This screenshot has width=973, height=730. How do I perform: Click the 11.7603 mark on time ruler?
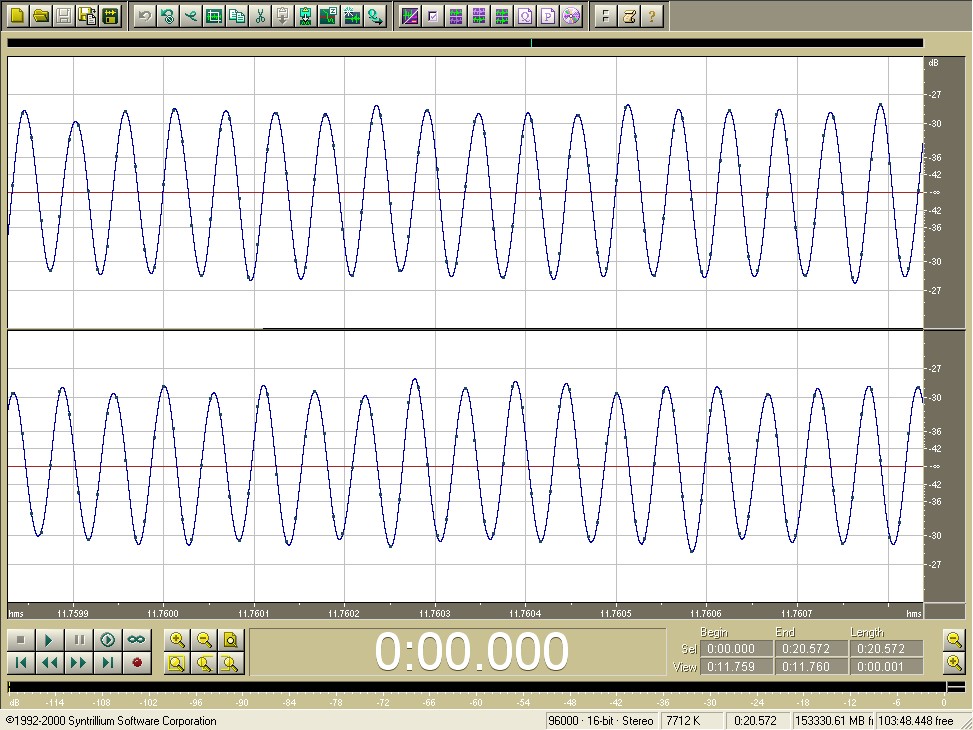tap(435, 613)
